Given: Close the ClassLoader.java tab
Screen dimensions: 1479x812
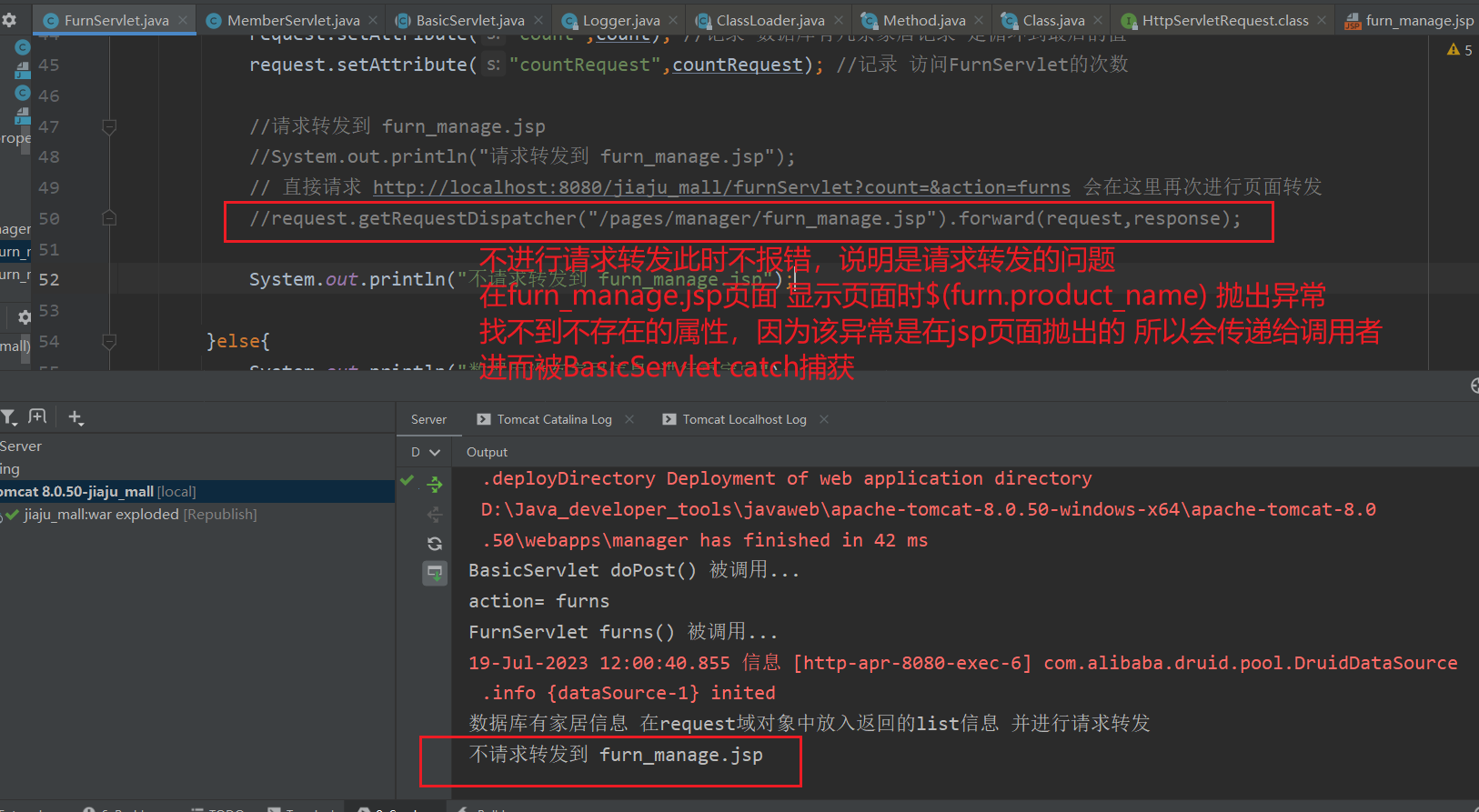Looking at the screenshot, I should point(839,20).
